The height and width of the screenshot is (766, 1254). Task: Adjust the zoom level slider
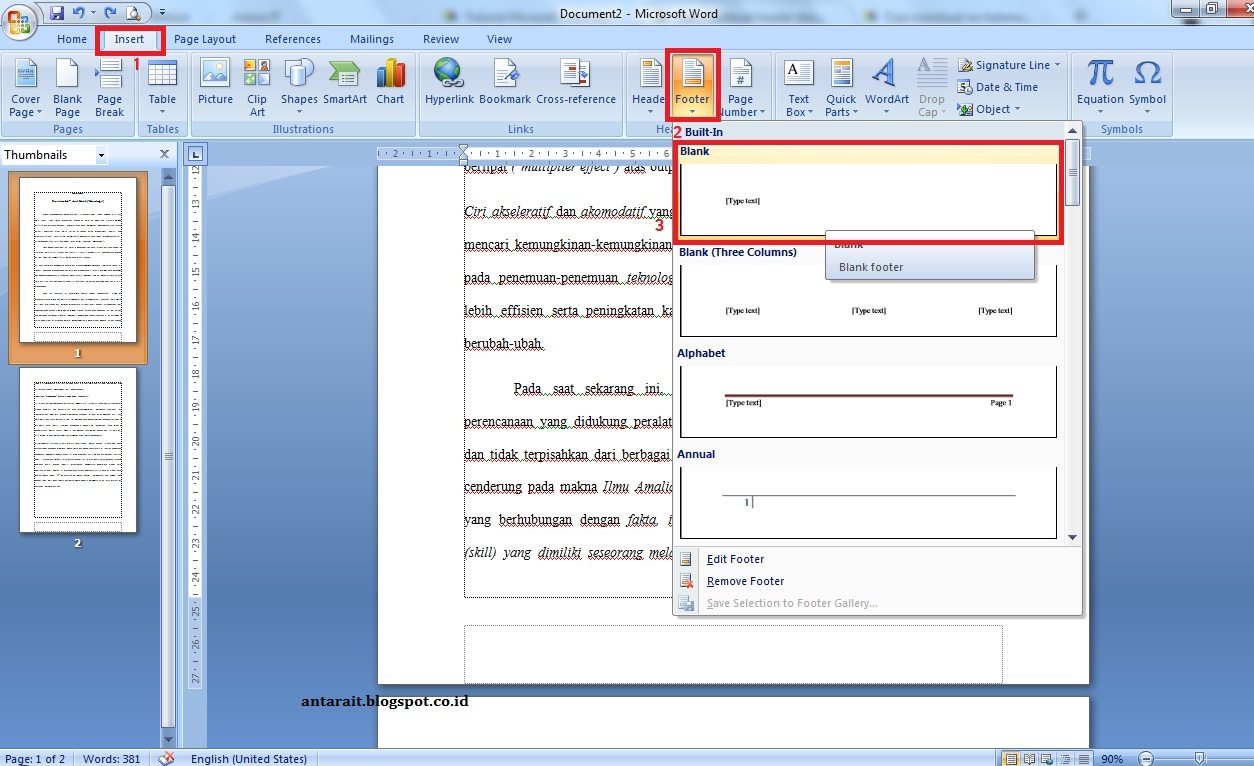click(x=1199, y=758)
